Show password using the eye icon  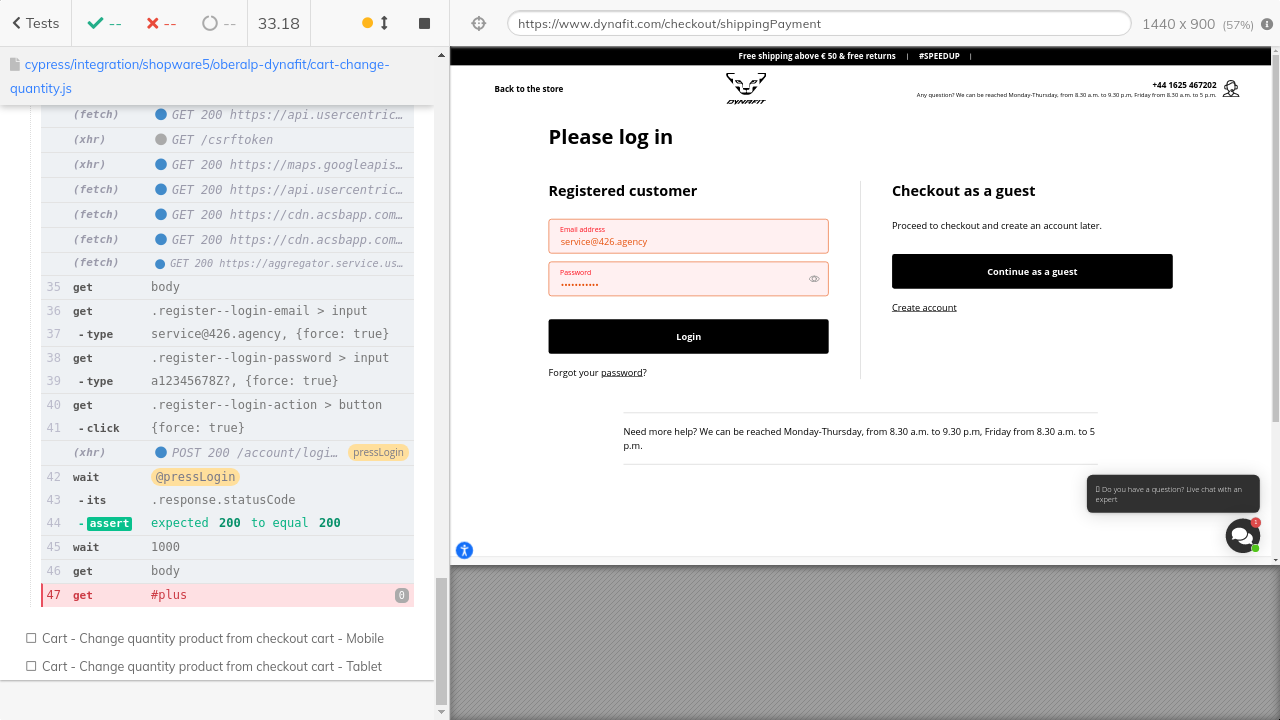pos(814,279)
